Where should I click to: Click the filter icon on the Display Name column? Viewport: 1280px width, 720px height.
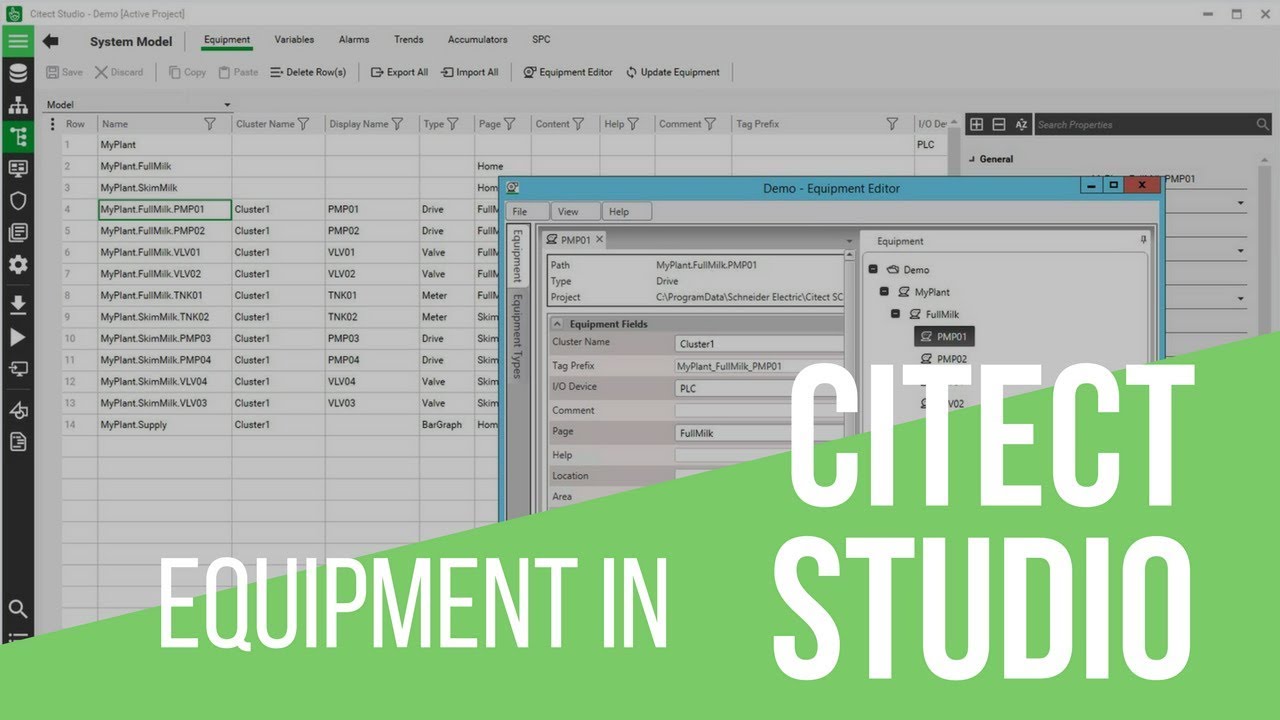(397, 124)
